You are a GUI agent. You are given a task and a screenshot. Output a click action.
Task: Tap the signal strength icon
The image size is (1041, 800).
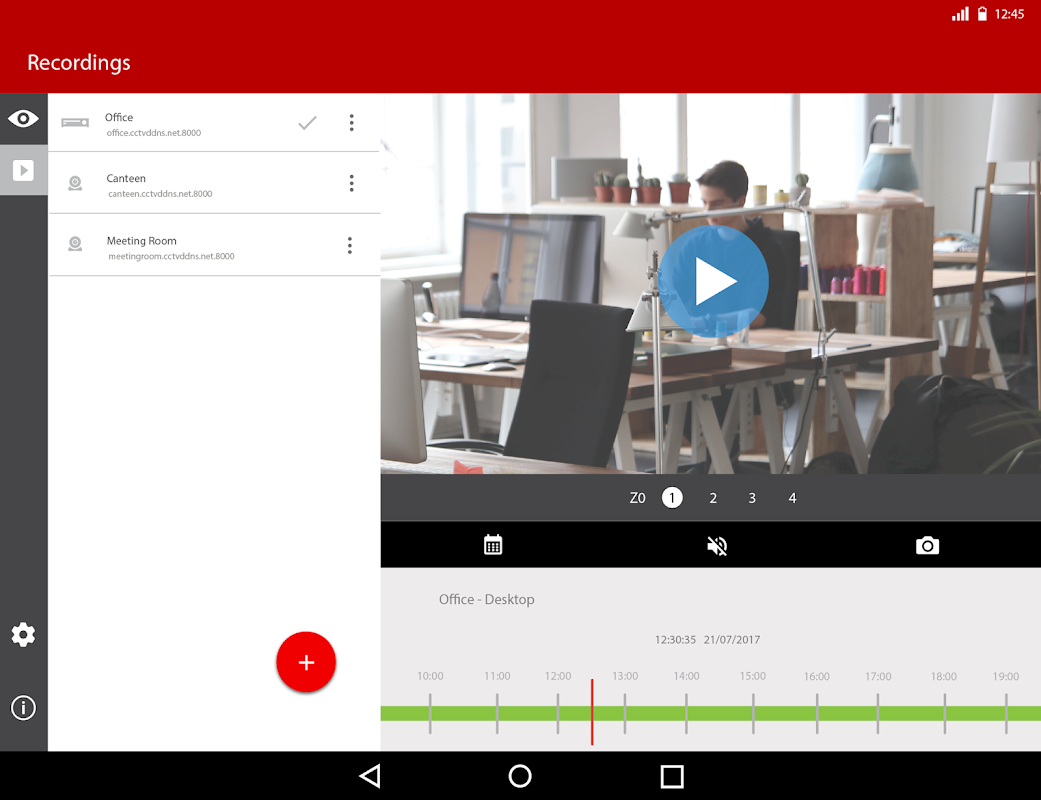(960, 14)
